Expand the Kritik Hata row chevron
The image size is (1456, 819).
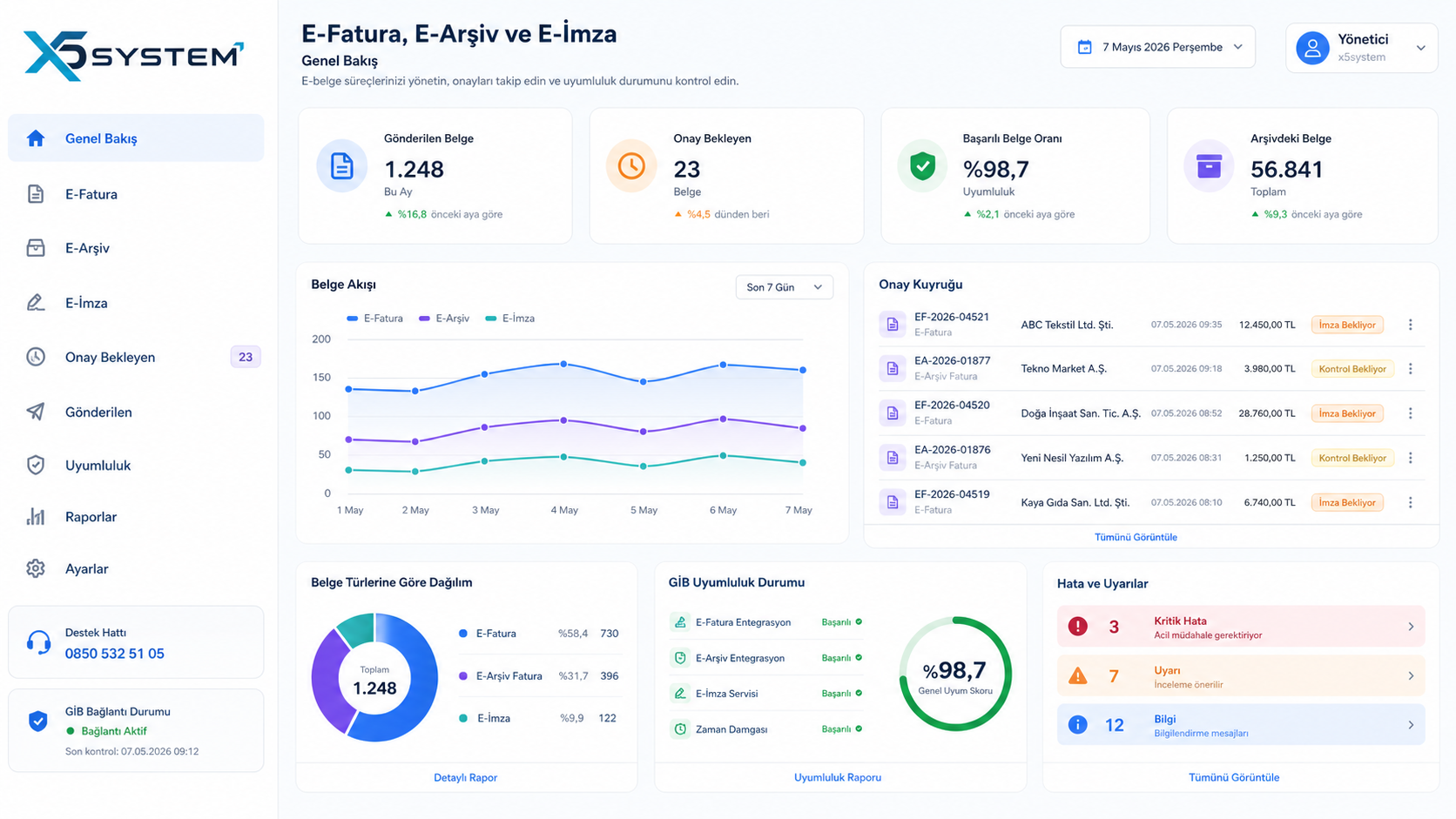pyautogui.click(x=1411, y=627)
